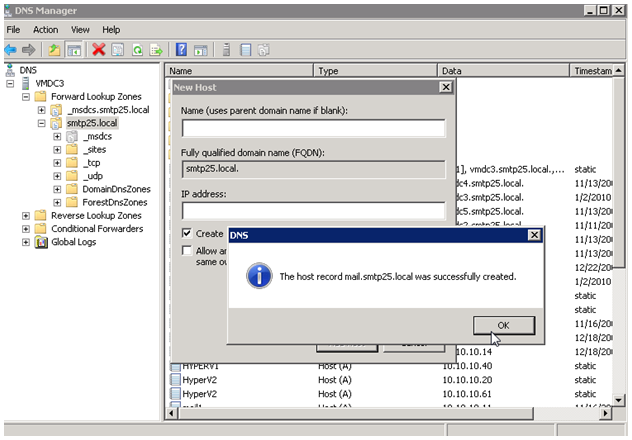Click the red X Delete icon

coord(99,50)
